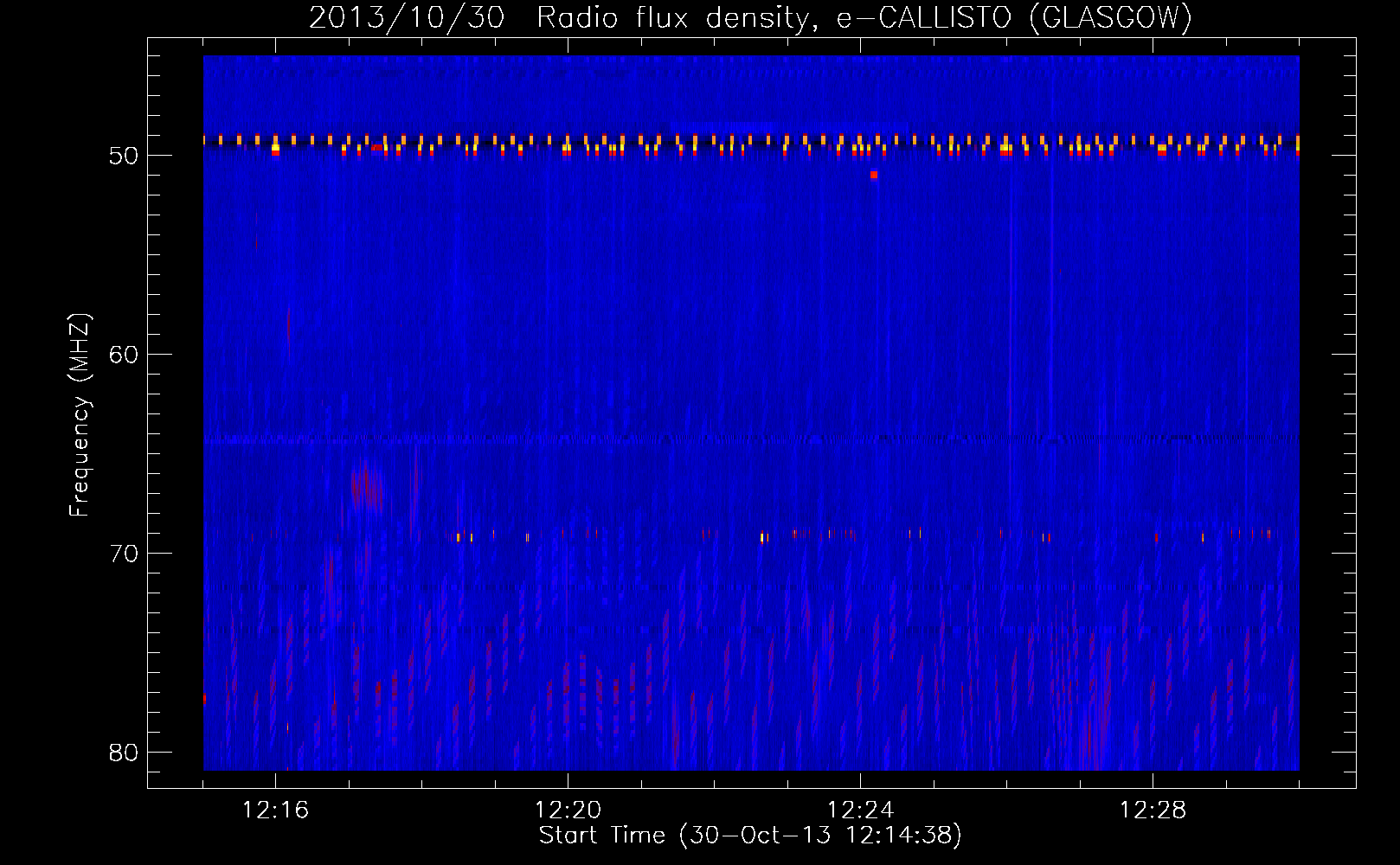
Task: Click the 'Start Time (30-Oct-13 12:14:38)' label
Action: pyautogui.click(x=750, y=836)
